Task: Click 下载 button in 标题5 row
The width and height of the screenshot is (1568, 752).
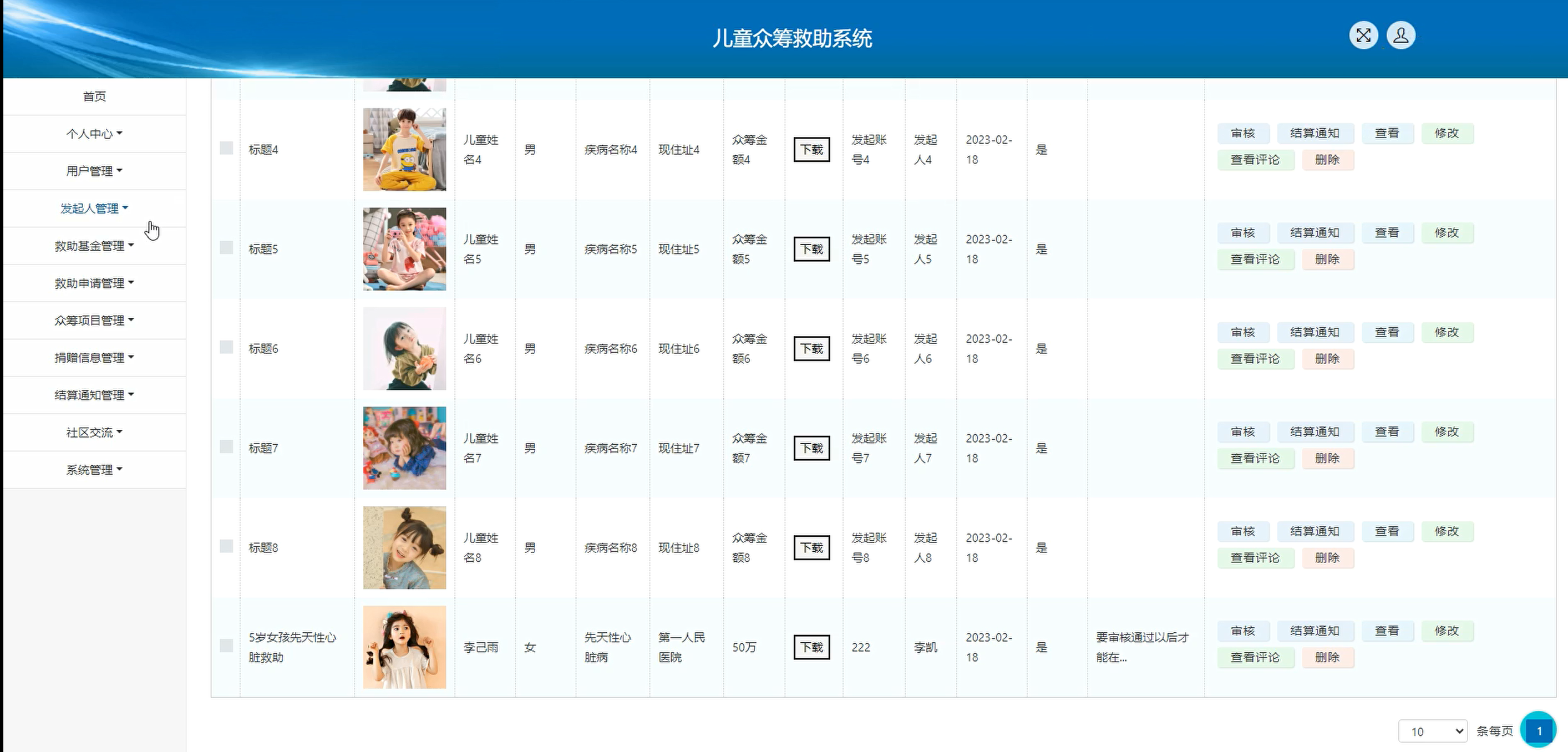Action: [811, 250]
